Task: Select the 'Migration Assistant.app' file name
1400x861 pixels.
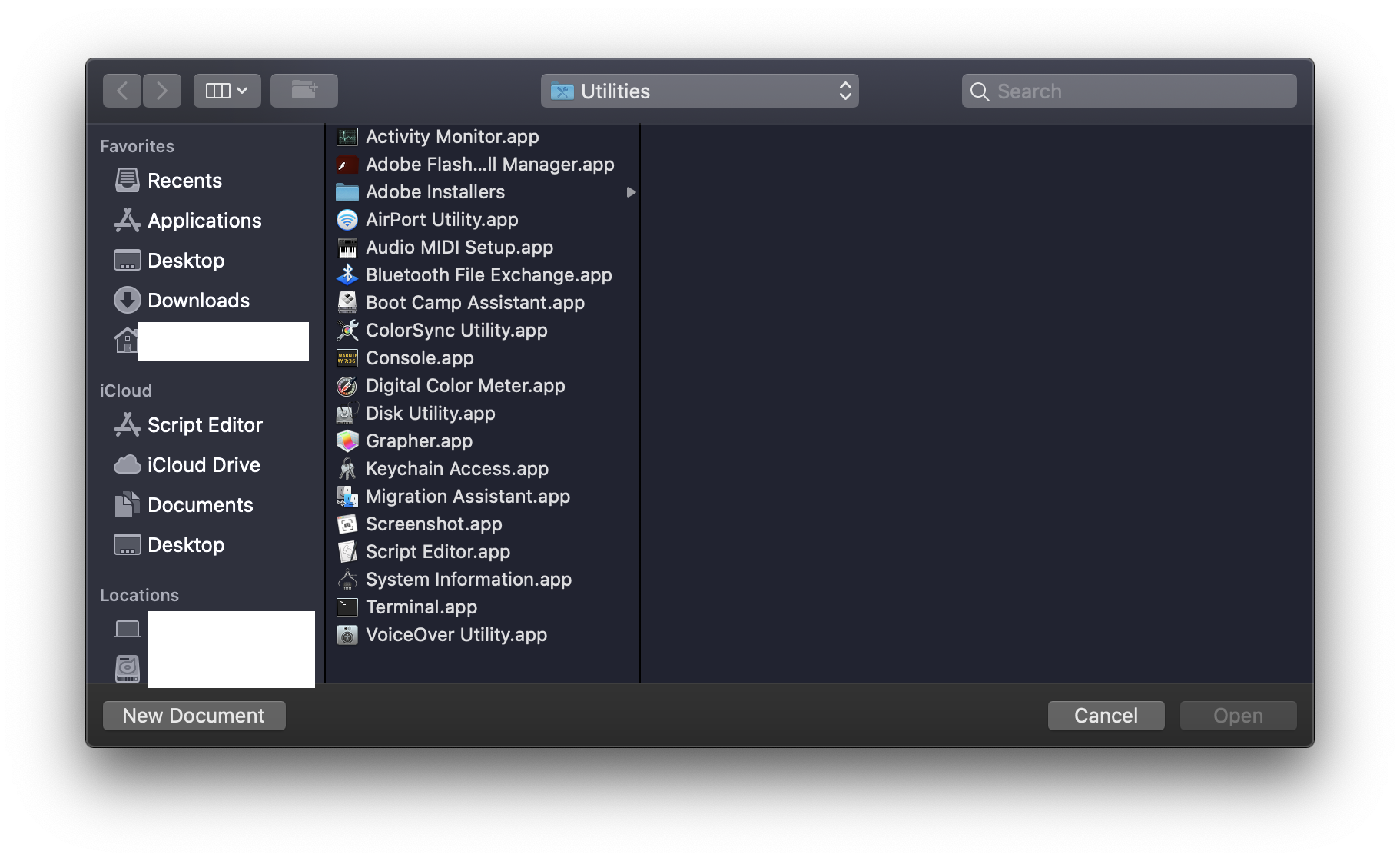Action: coord(469,497)
